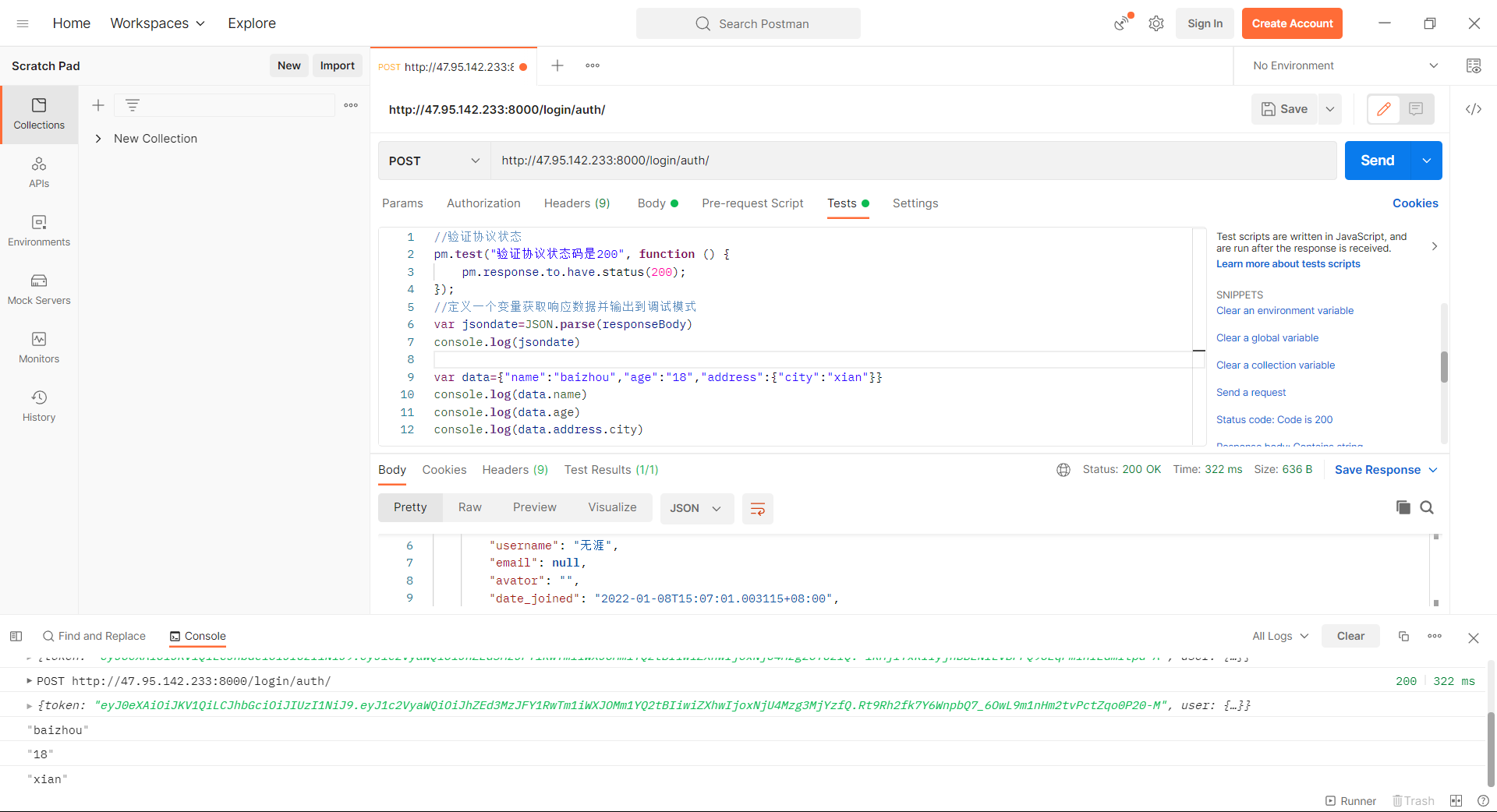Open the comments icon
Viewport: 1497px width, 812px height.
(1417, 109)
